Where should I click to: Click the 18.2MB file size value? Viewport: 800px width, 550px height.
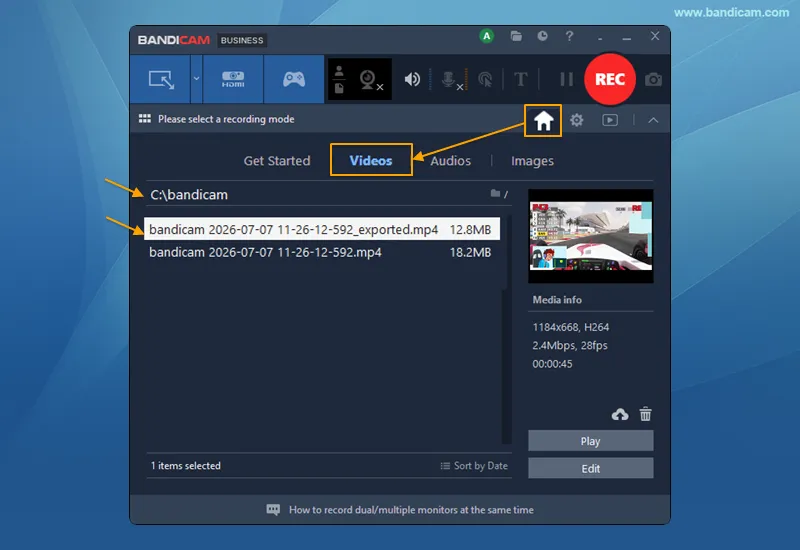pos(470,252)
